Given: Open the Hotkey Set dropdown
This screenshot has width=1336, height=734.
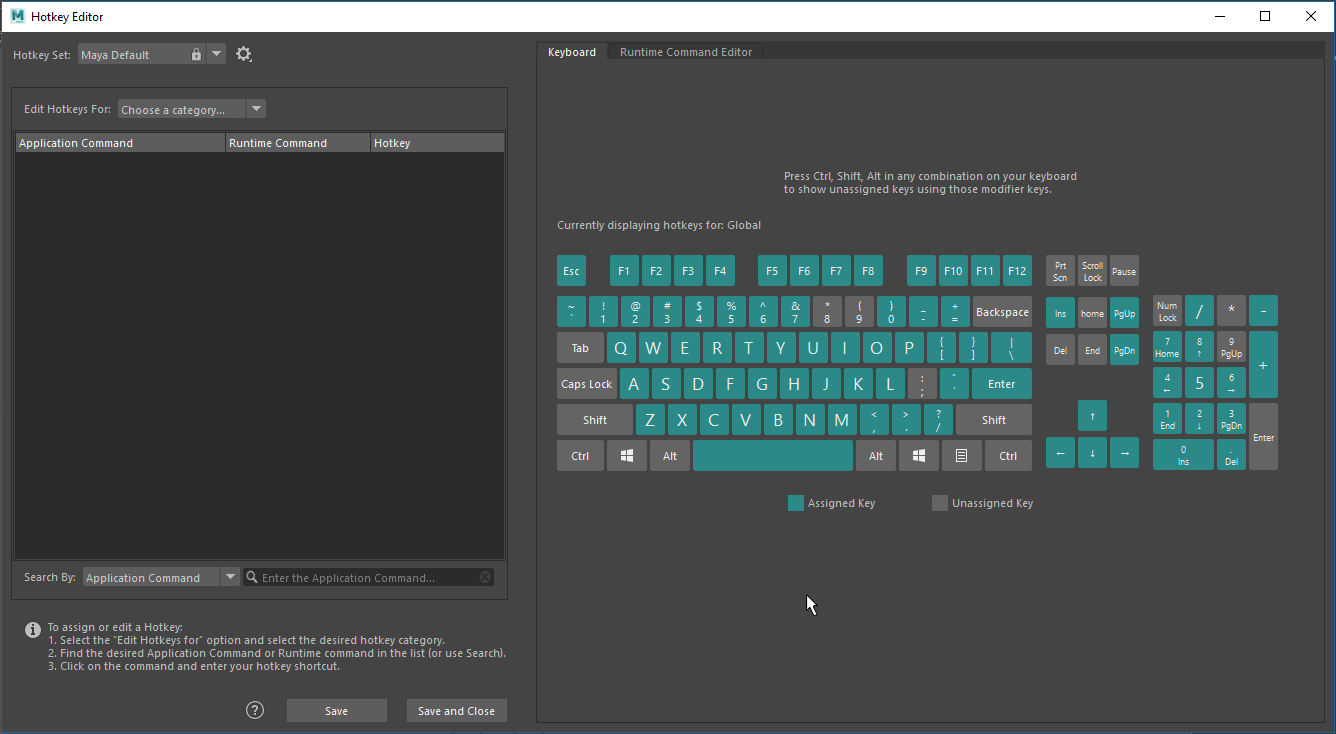Looking at the screenshot, I should [217, 55].
